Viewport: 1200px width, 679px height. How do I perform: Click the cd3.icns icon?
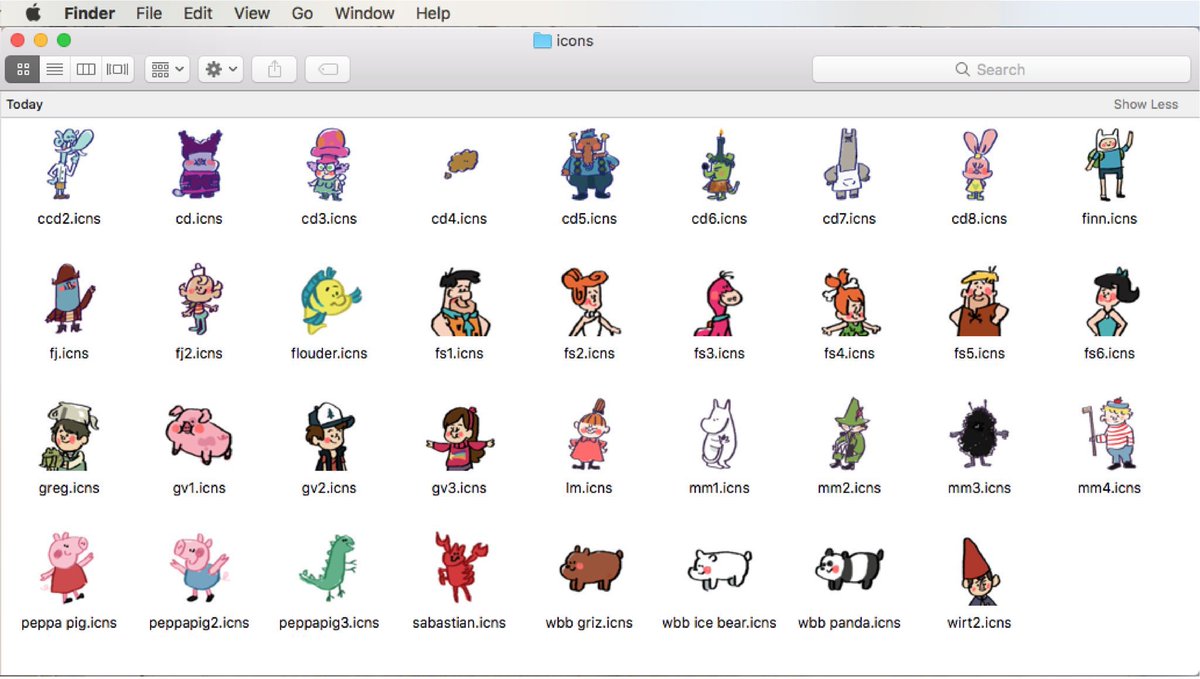click(x=329, y=165)
